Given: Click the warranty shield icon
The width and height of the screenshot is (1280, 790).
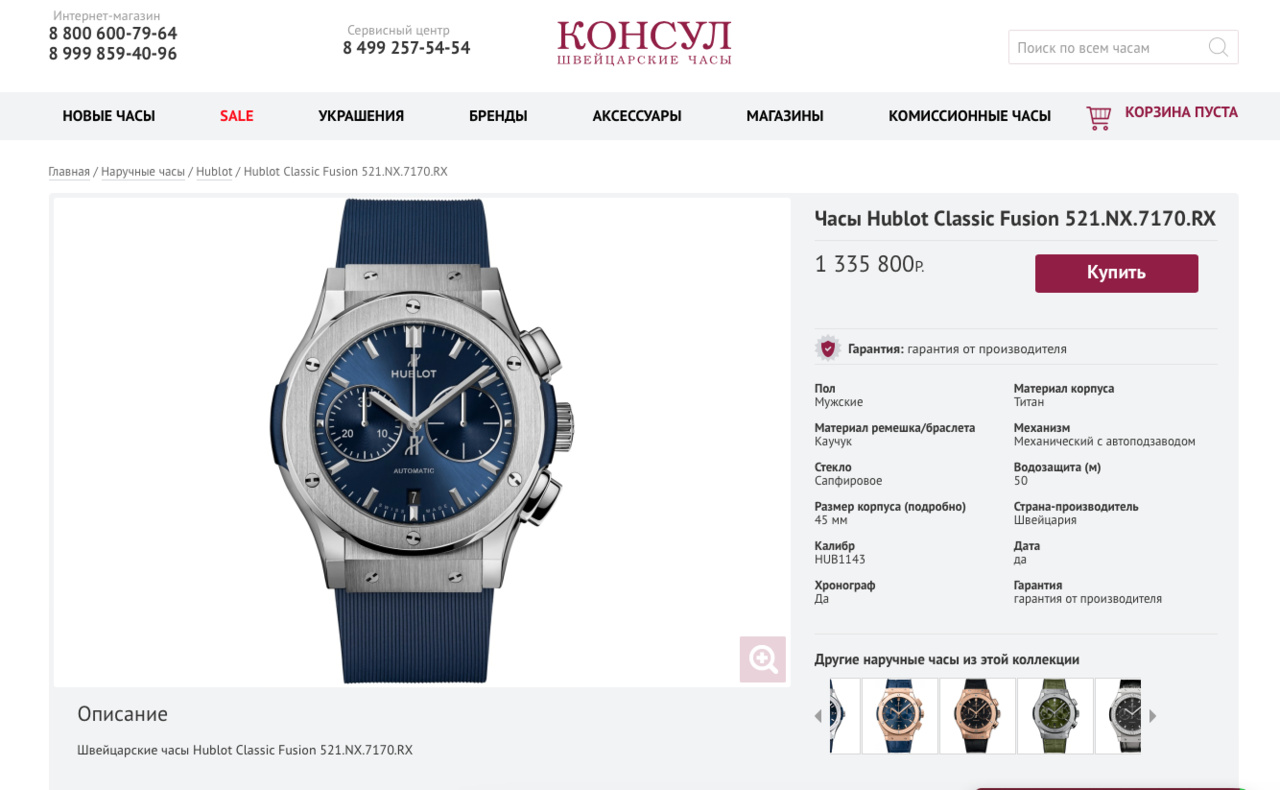Looking at the screenshot, I should point(827,348).
